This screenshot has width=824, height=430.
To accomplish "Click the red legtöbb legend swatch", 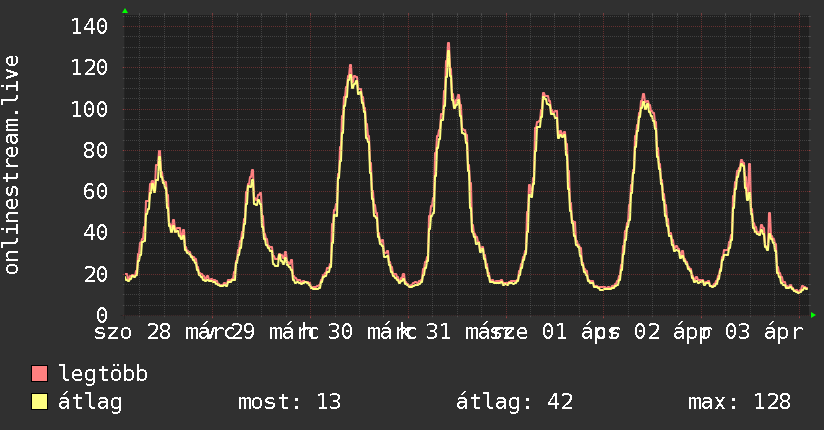I will click(x=39, y=373).
